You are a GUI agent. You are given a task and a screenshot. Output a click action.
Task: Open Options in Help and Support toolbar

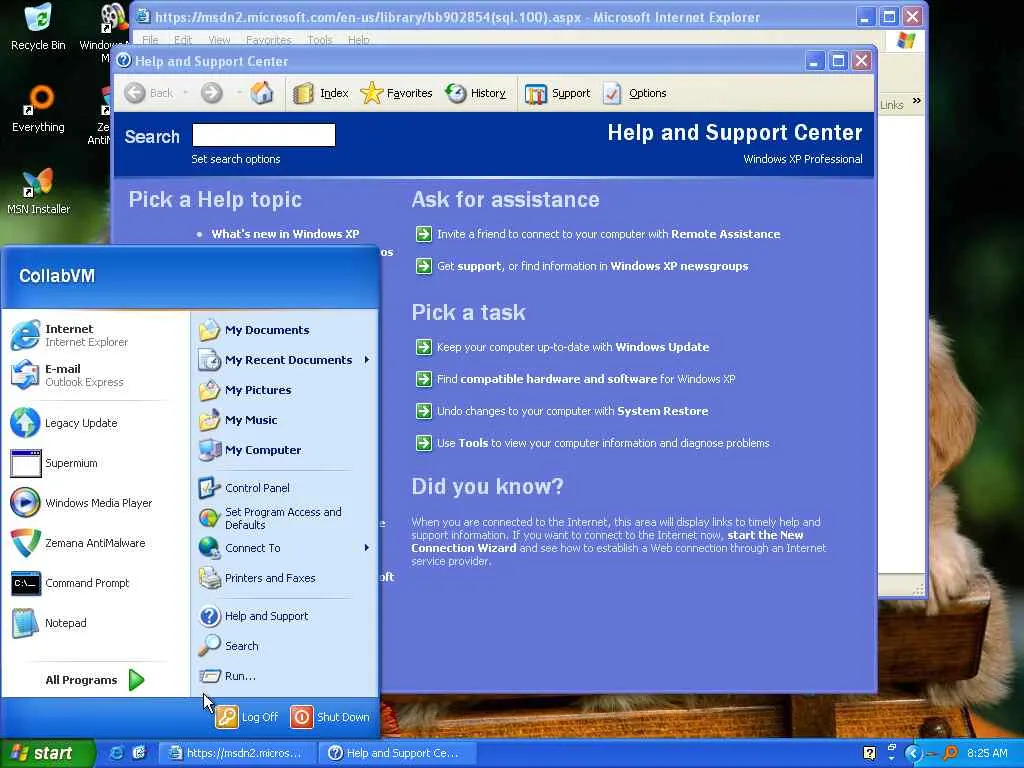[634, 93]
